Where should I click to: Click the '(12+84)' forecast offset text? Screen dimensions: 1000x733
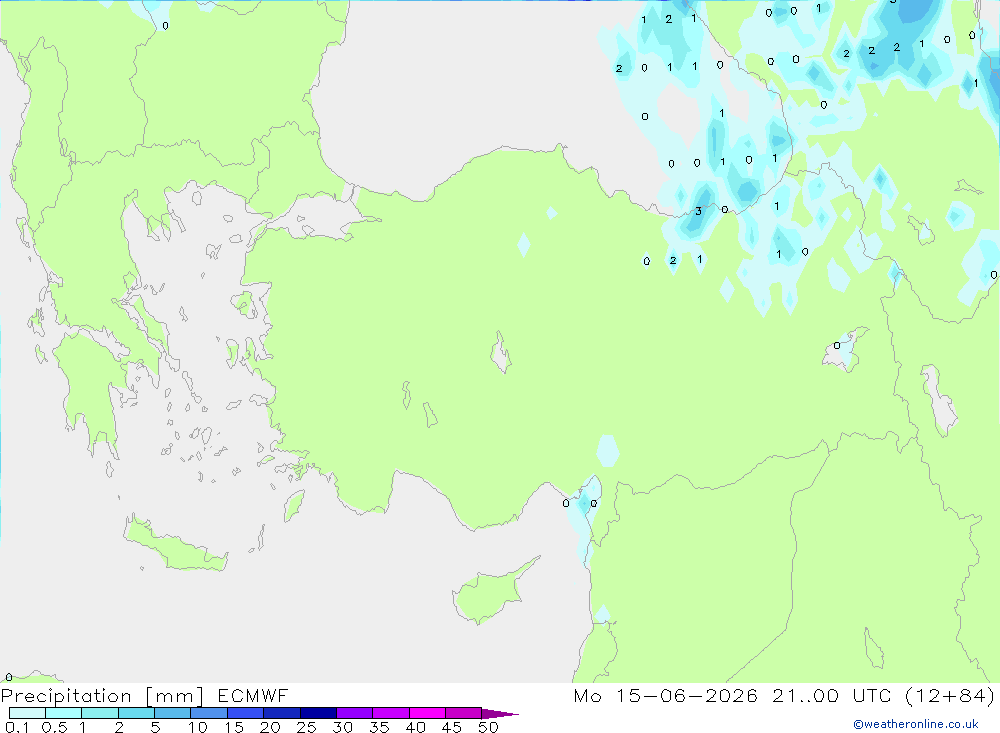tap(950, 695)
